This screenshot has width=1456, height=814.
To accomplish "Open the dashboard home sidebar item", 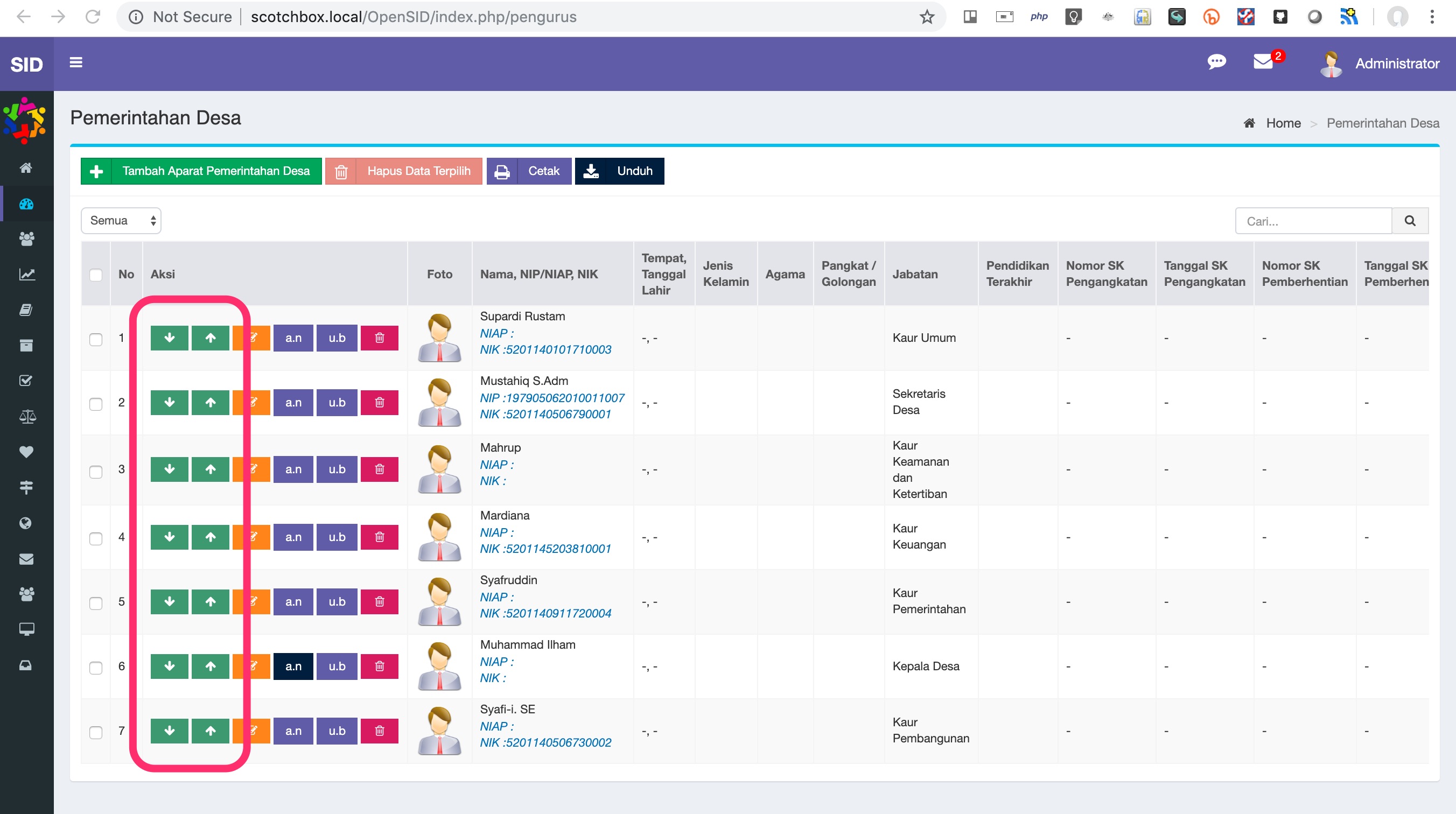I will point(26,168).
